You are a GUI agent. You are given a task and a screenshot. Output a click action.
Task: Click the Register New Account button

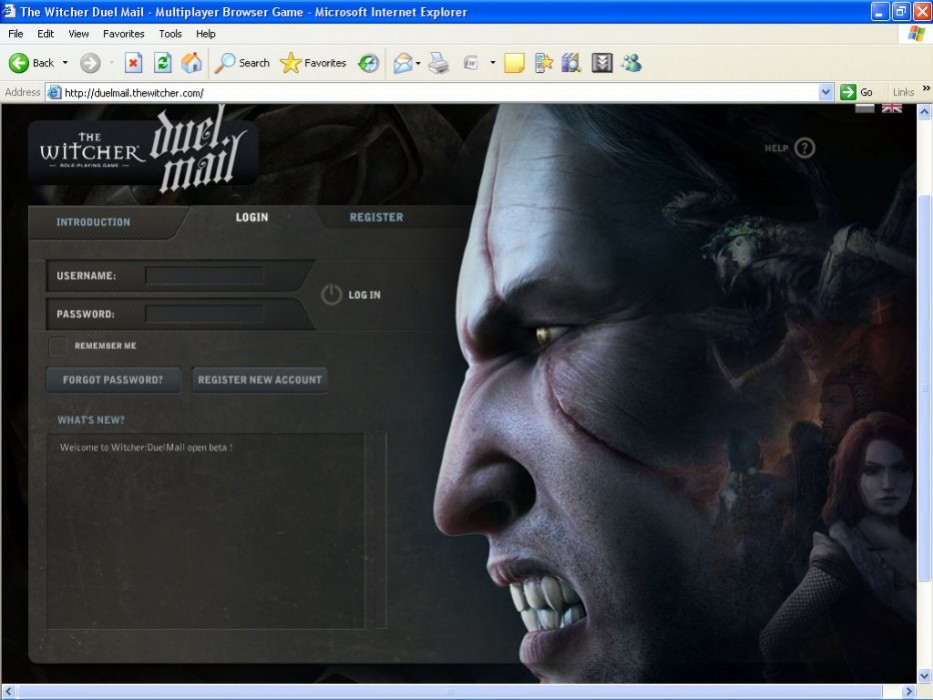click(x=259, y=380)
